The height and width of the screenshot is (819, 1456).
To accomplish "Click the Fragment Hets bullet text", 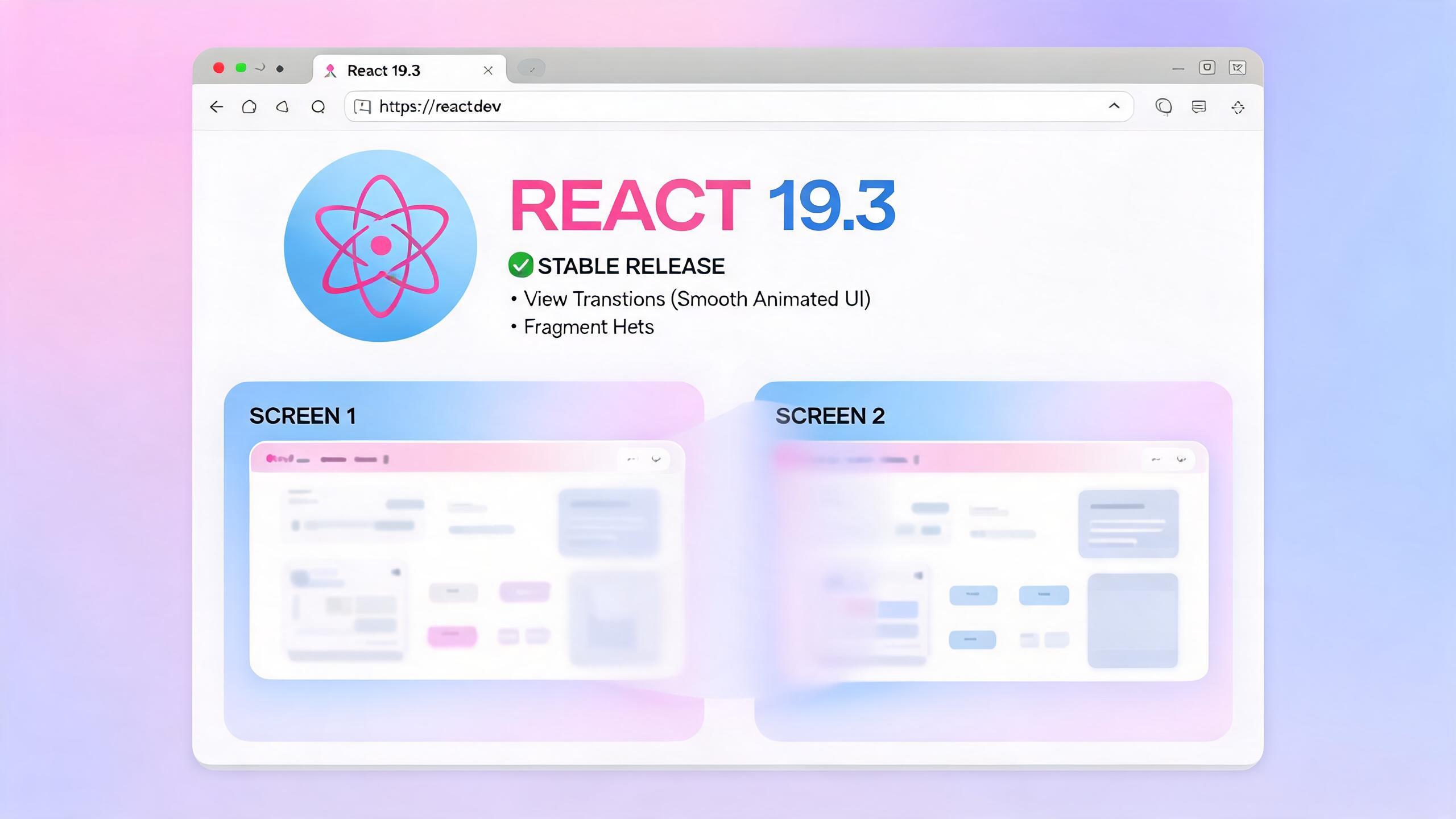I will tap(589, 328).
